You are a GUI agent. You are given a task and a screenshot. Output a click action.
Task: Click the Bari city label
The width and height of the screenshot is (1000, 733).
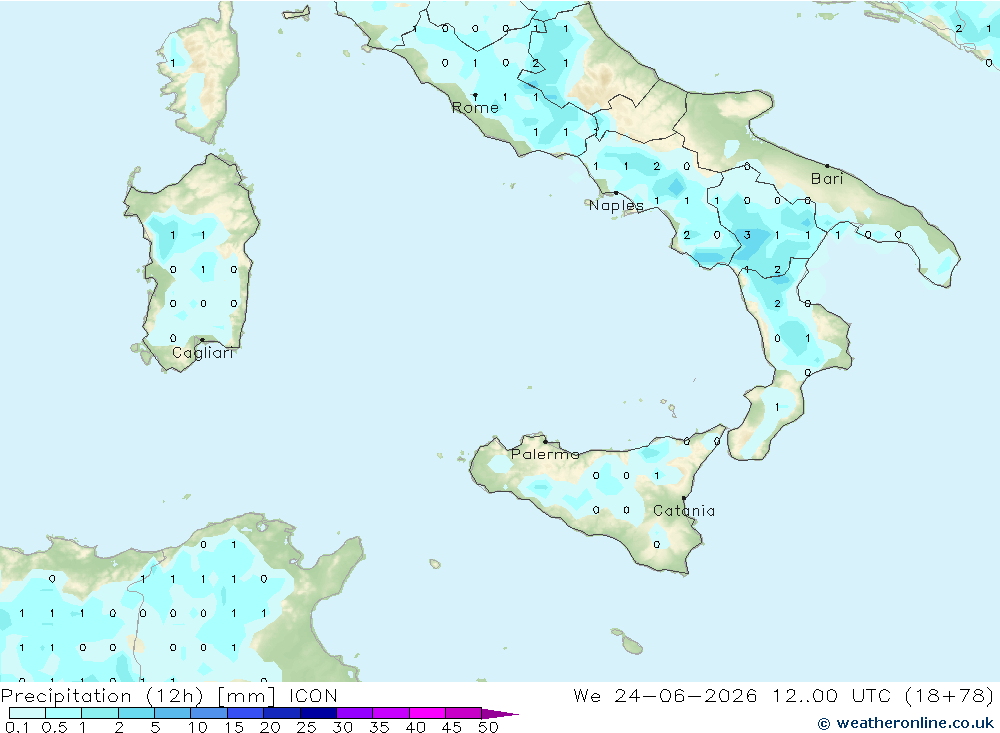click(827, 179)
